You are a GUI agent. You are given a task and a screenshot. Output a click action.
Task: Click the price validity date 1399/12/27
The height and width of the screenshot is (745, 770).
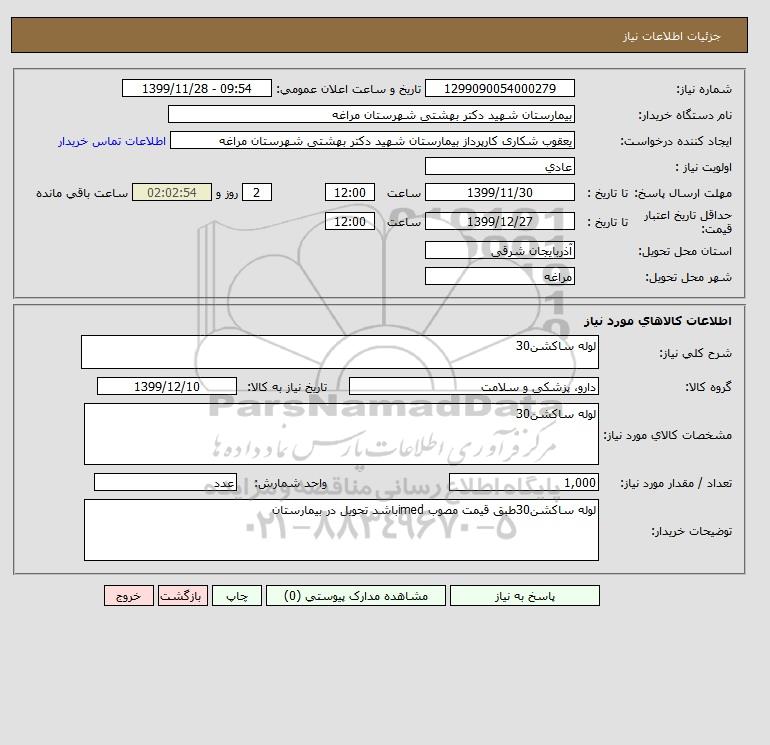tap(499, 221)
